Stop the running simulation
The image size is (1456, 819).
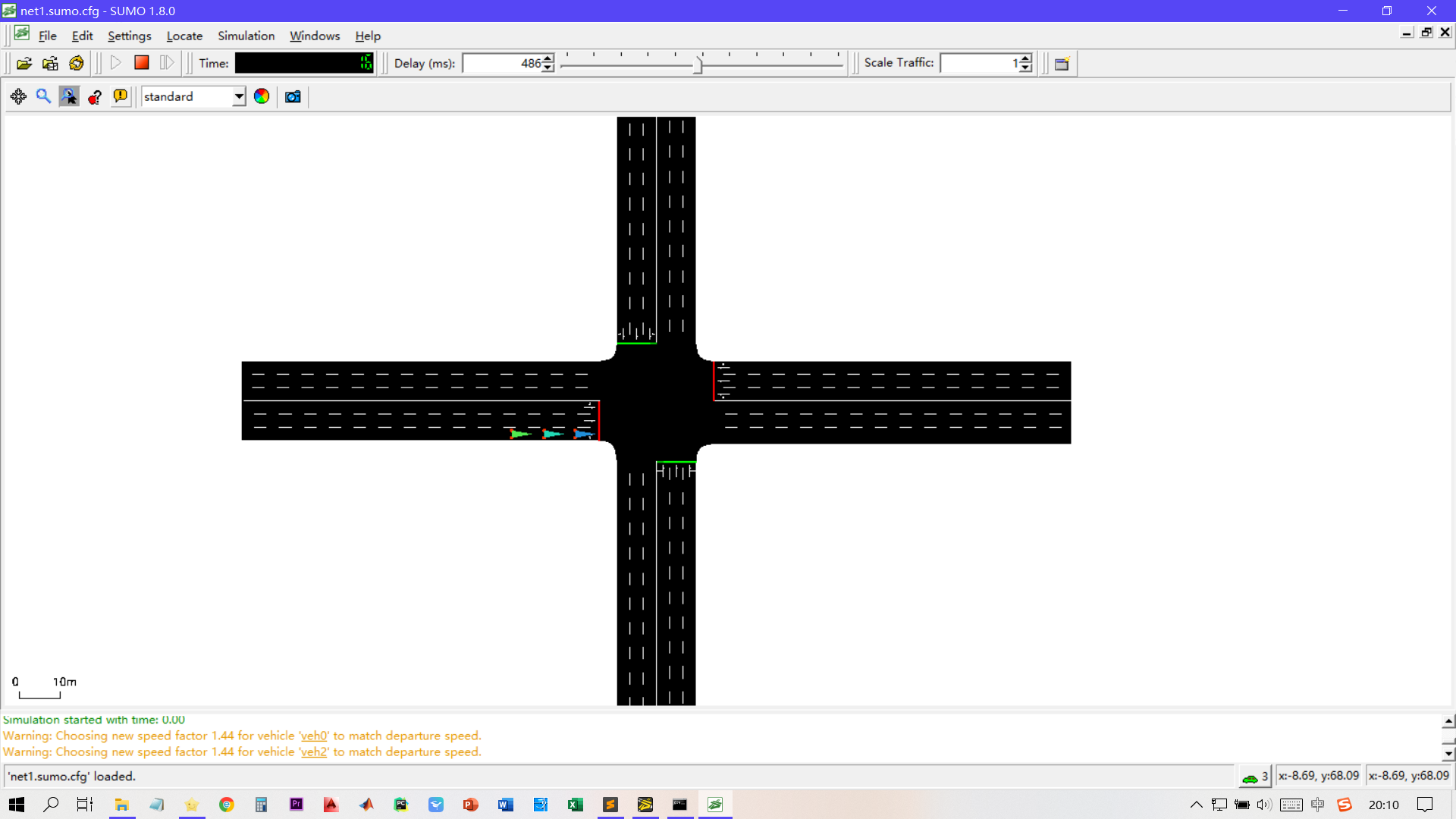point(141,63)
